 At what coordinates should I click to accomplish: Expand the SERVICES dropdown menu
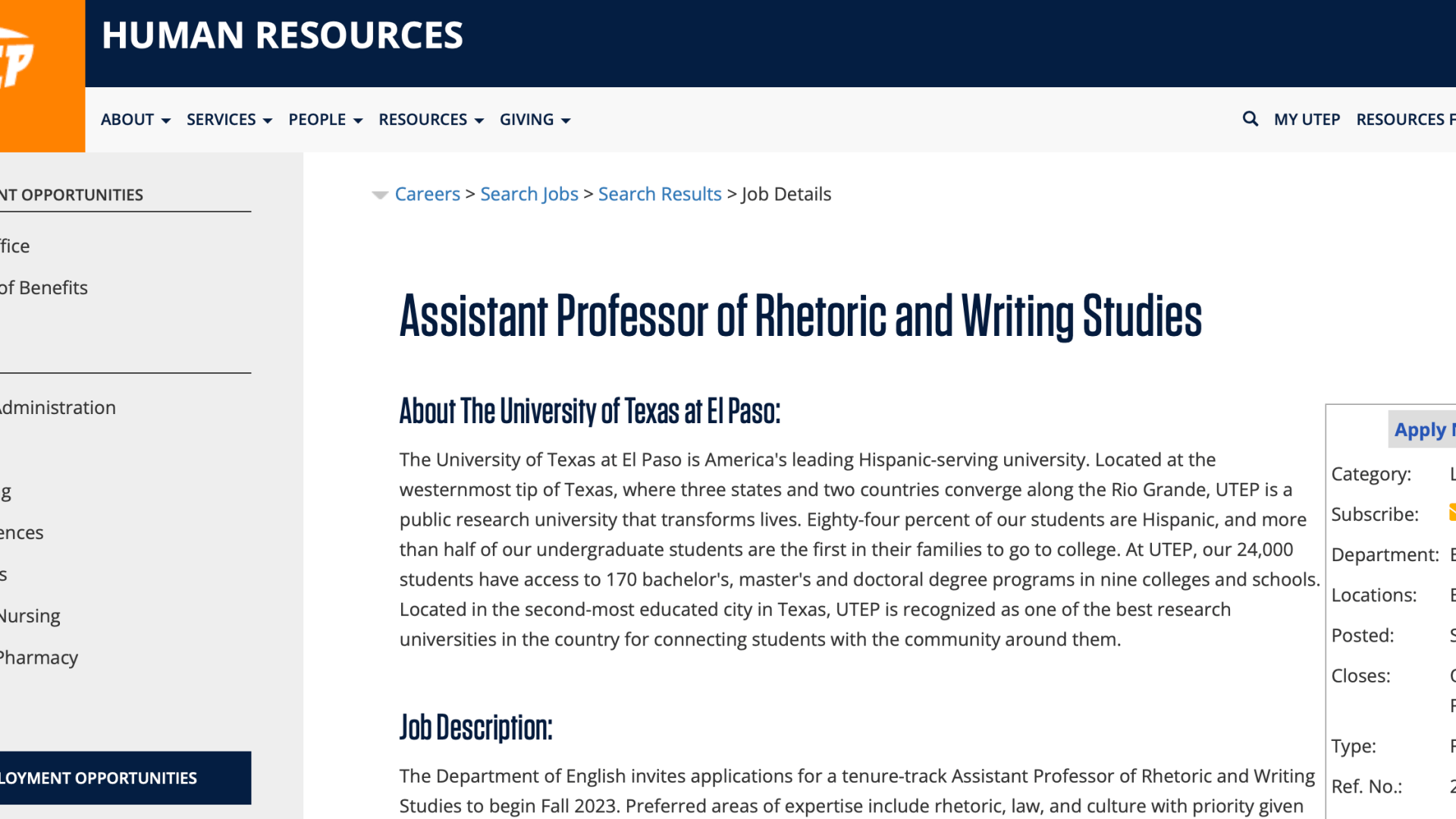229,120
